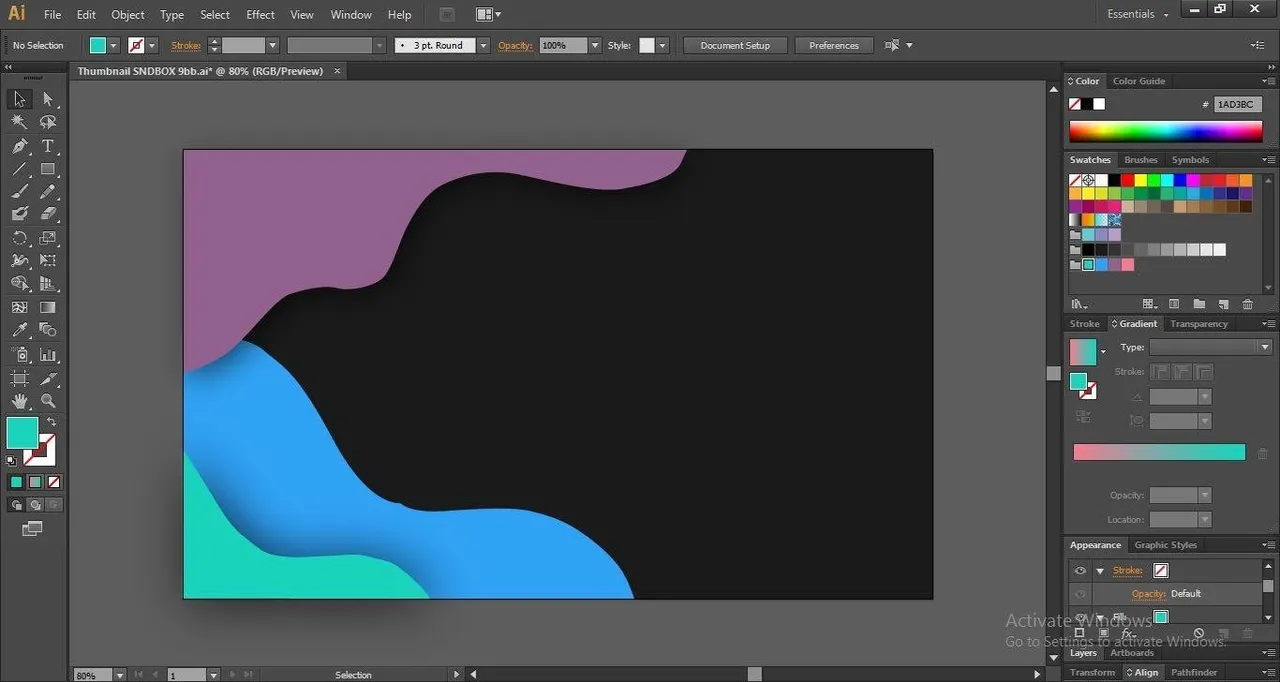Image resolution: width=1280 pixels, height=682 pixels.
Task: Create a new color group in Swatches
Action: point(1198,304)
